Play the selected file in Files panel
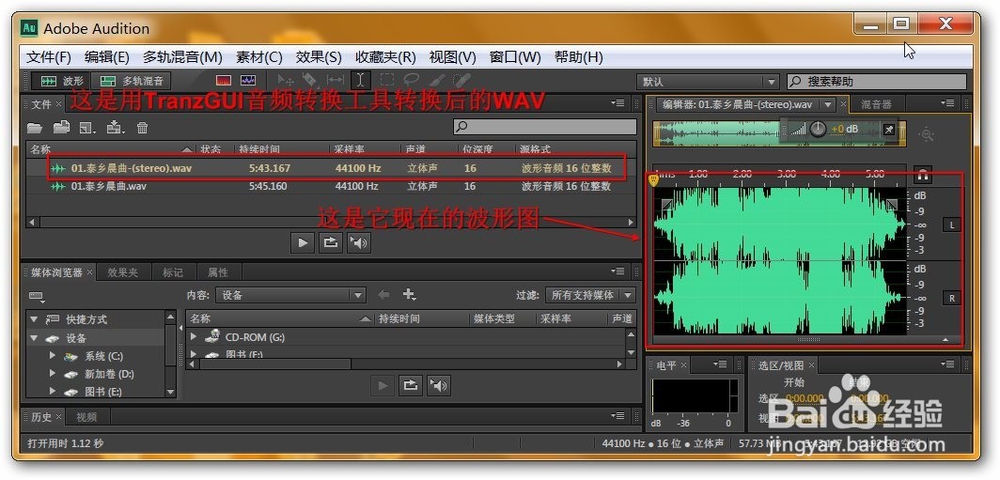 point(302,242)
